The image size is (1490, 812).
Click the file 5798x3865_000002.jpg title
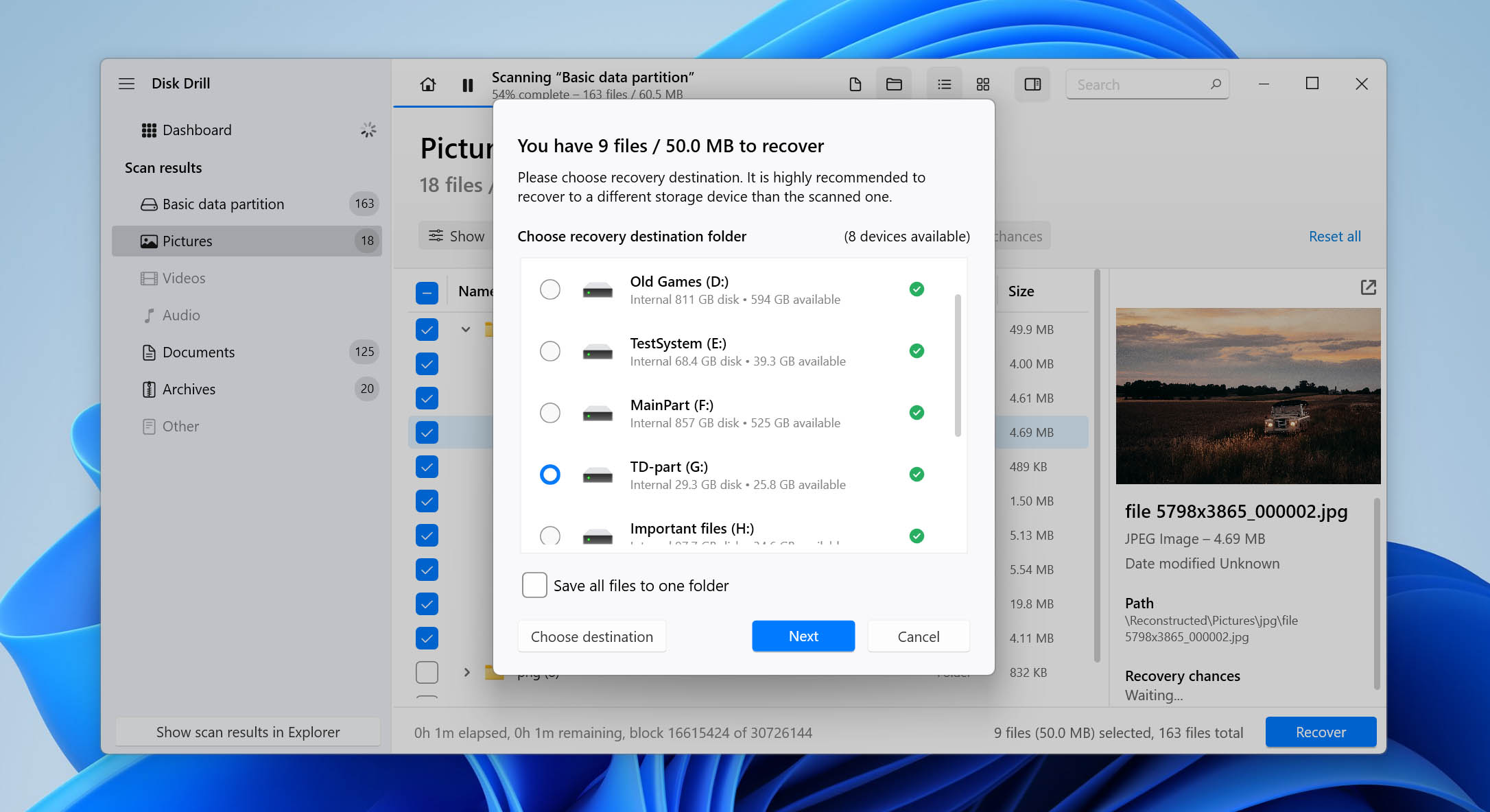(x=1235, y=512)
